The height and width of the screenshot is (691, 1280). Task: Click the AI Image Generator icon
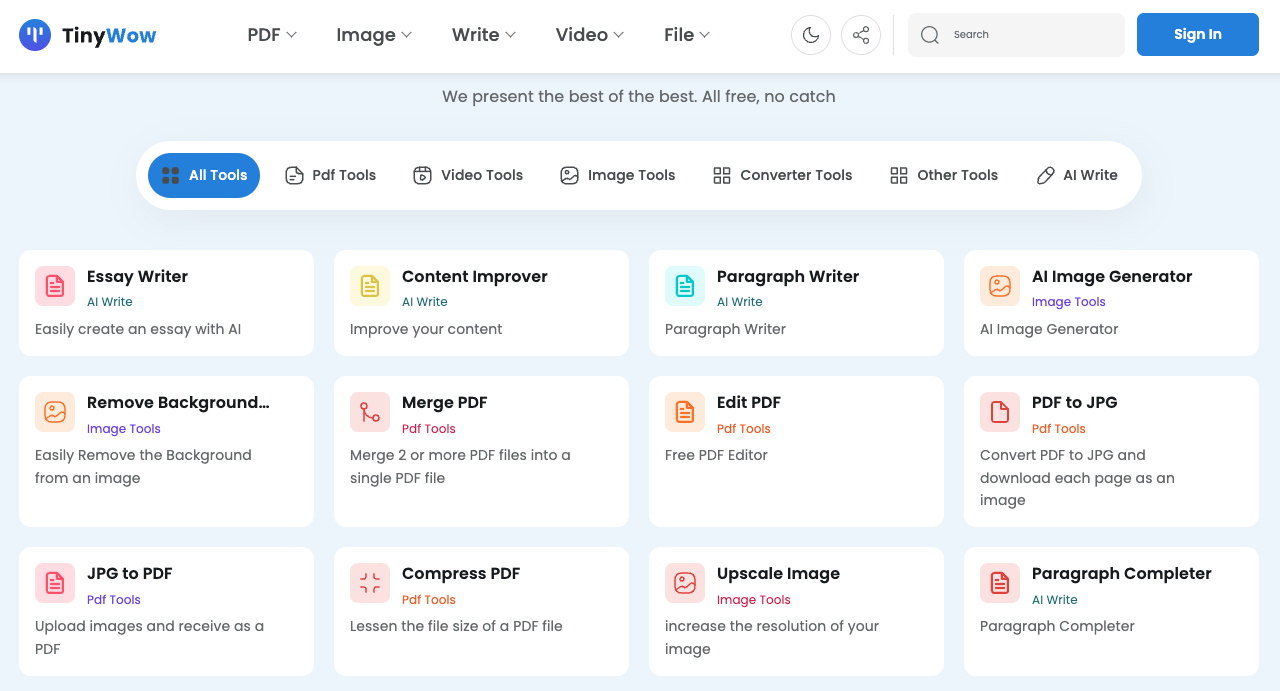(1000, 286)
